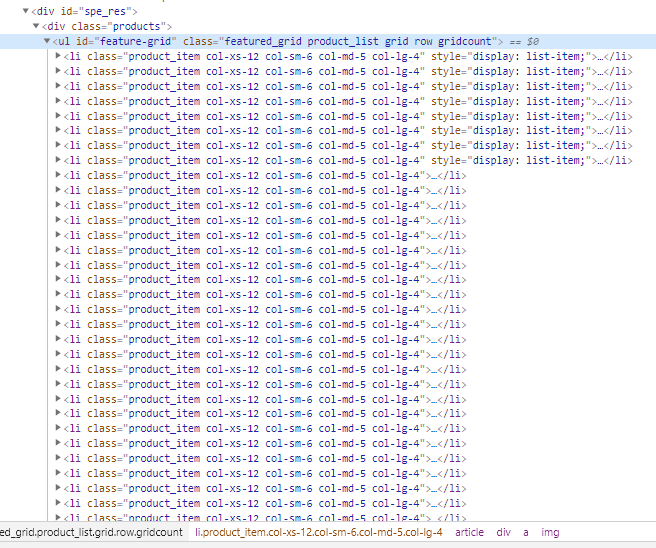
Task: Click the "products" class attribute value
Action: (x=137, y=26)
